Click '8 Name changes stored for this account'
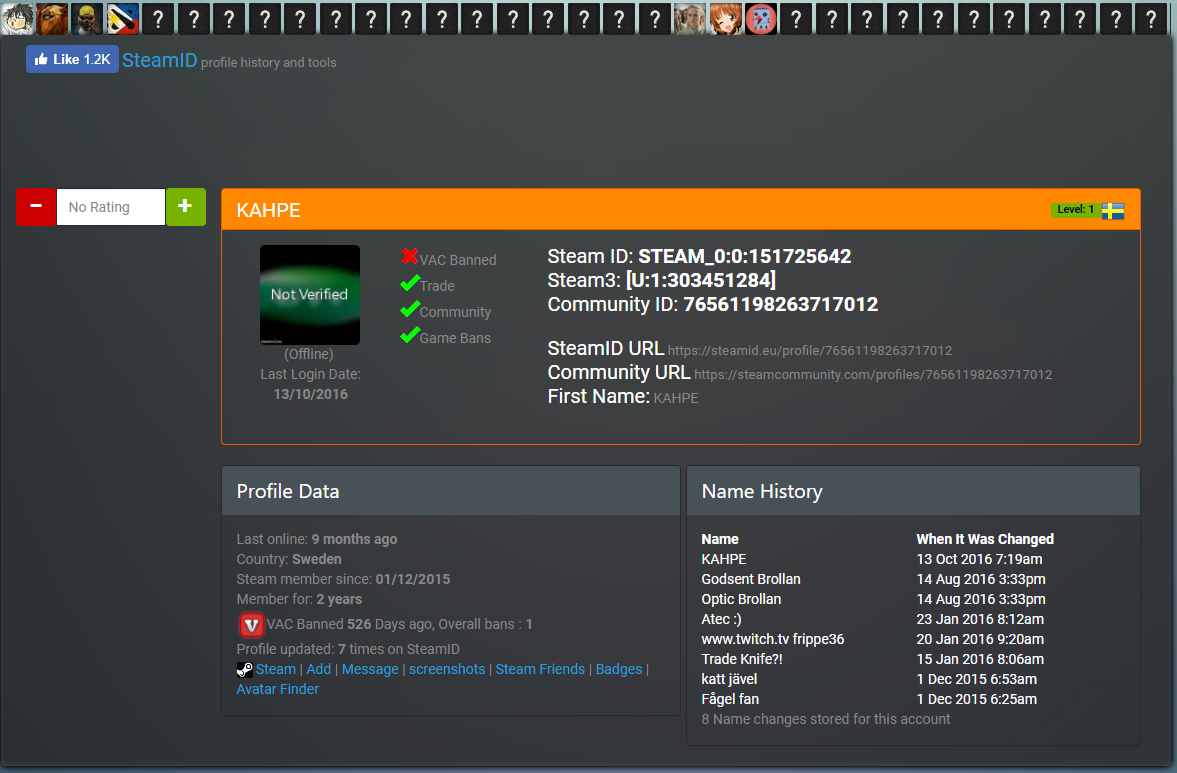The image size is (1177, 773). (x=826, y=719)
